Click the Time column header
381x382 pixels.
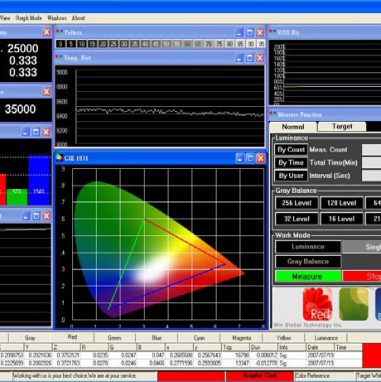(x=348, y=347)
